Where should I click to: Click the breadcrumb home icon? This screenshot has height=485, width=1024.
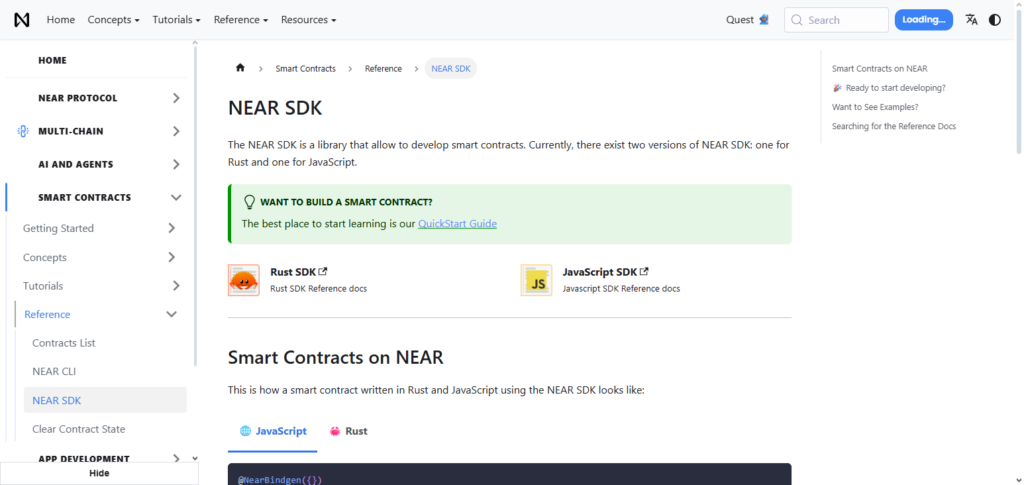pyautogui.click(x=240, y=68)
